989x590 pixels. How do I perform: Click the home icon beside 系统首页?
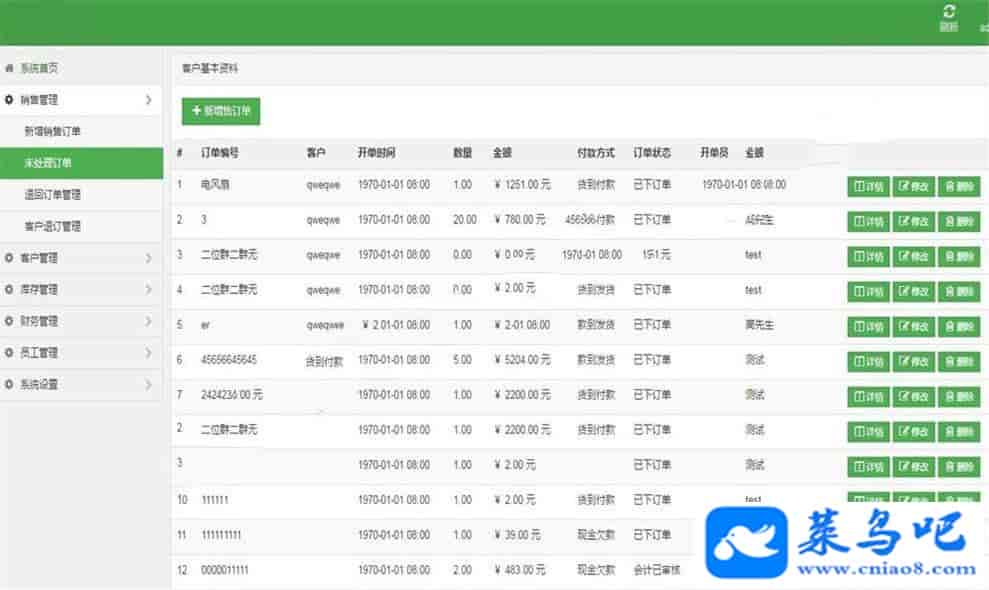pos(10,69)
